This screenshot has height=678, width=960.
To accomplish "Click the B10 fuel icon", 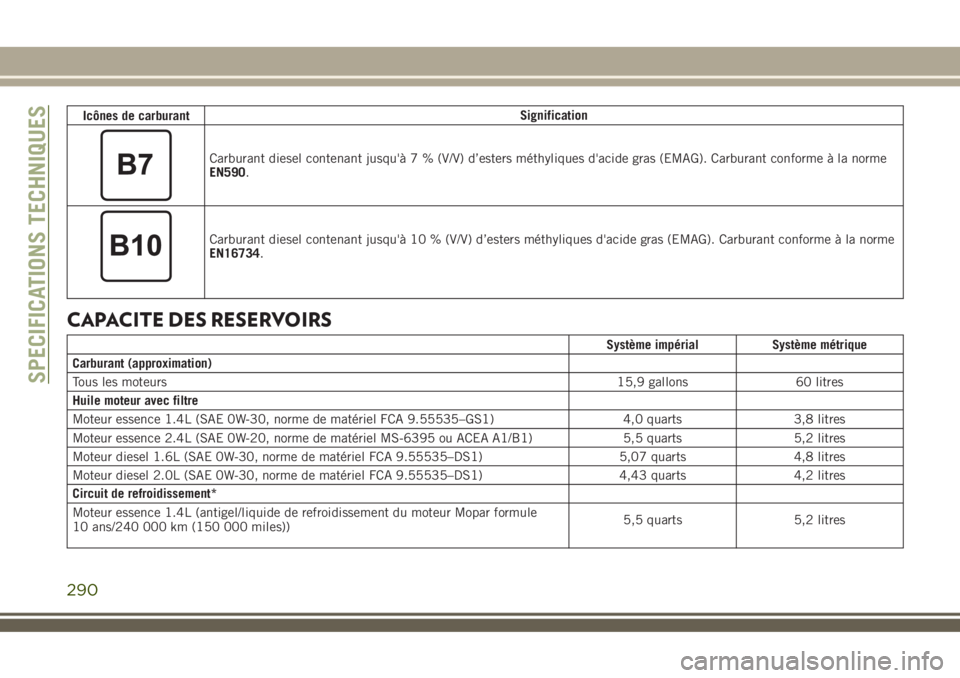I will (136, 246).
